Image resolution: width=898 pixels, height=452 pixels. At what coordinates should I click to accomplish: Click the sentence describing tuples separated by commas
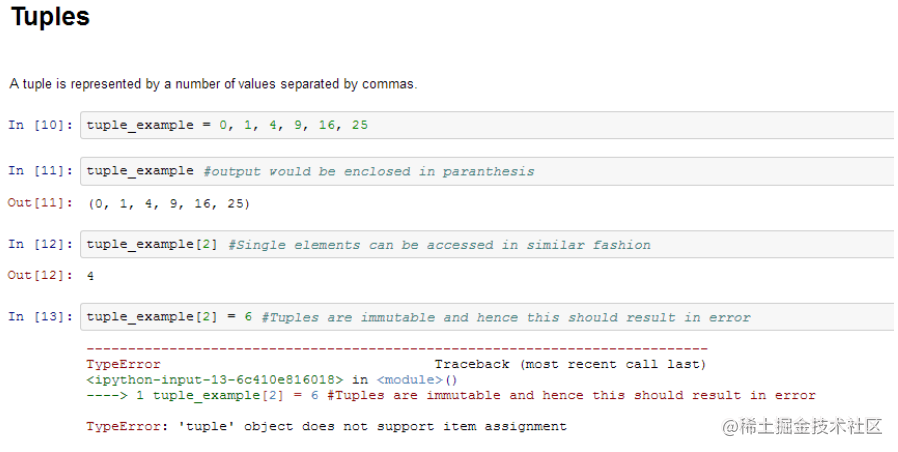pyautogui.click(x=213, y=84)
